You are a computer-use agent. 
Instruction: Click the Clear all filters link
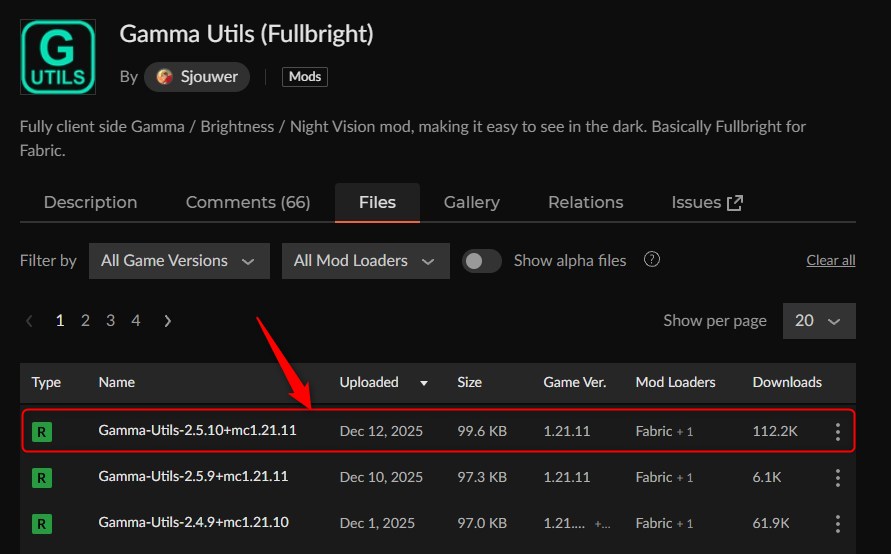point(830,261)
